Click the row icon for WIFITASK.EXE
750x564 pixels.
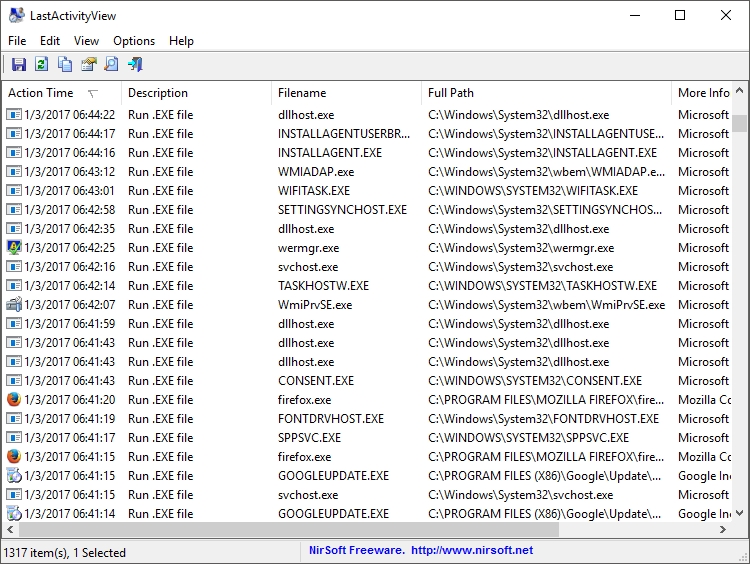[14, 190]
